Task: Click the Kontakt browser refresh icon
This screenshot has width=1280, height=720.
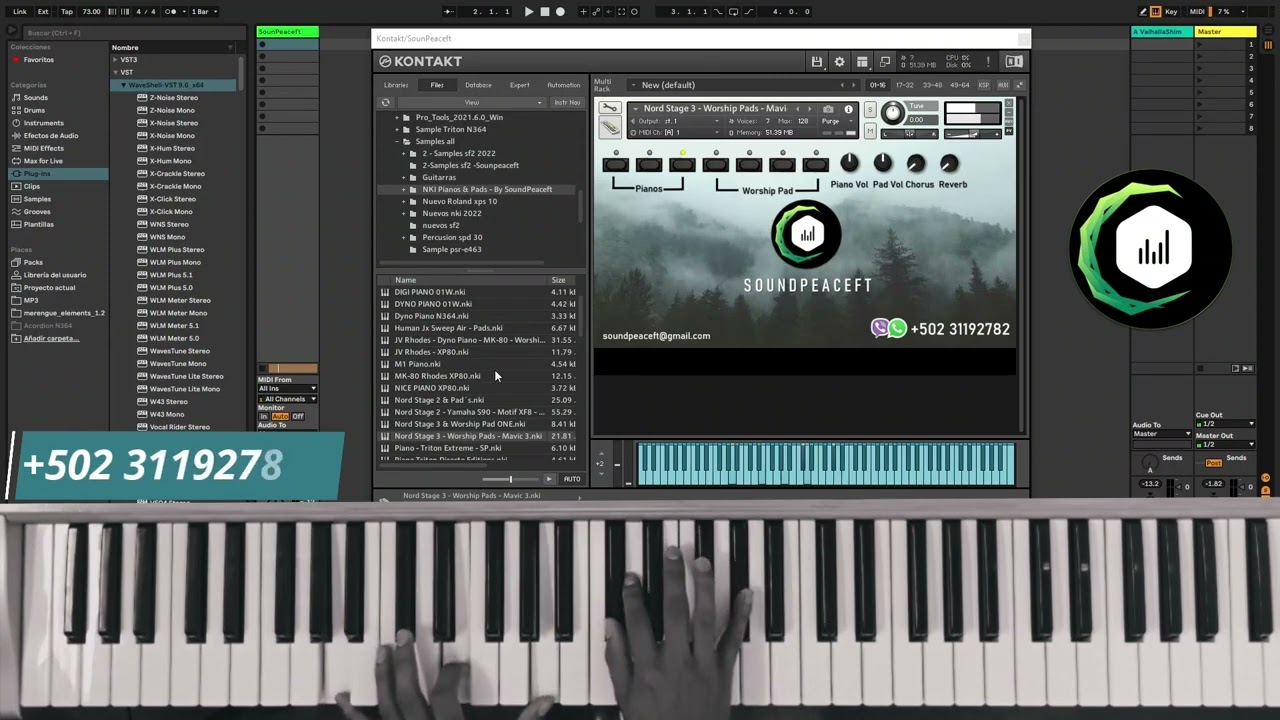Action: [x=385, y=102]
